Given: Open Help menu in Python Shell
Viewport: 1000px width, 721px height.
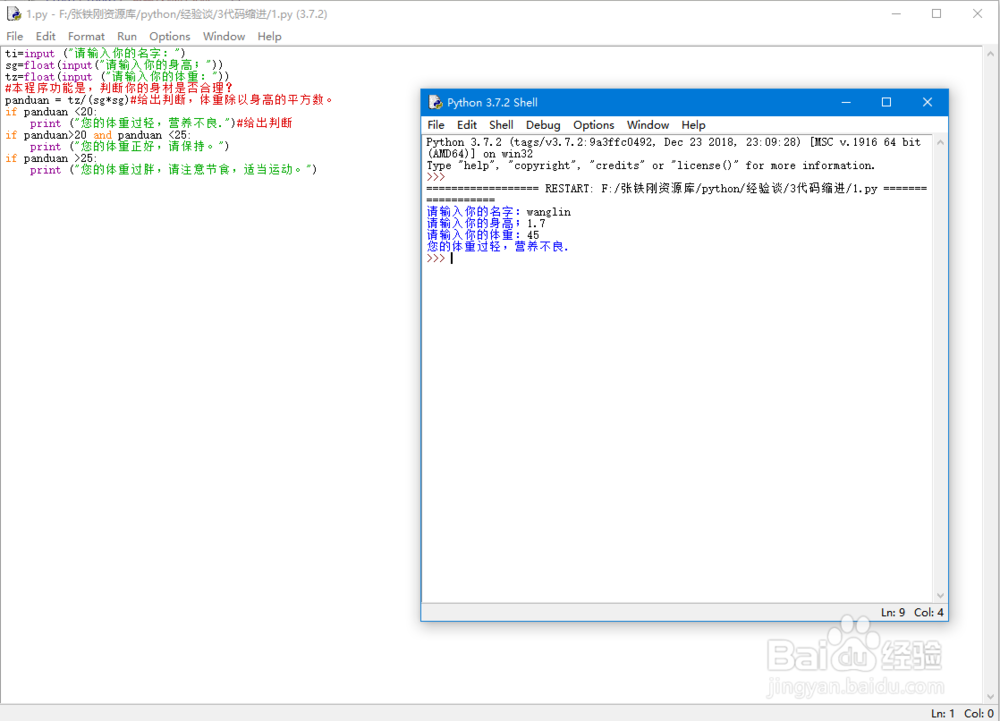Looking at the screenshot, I should click(x=693, y=125).
